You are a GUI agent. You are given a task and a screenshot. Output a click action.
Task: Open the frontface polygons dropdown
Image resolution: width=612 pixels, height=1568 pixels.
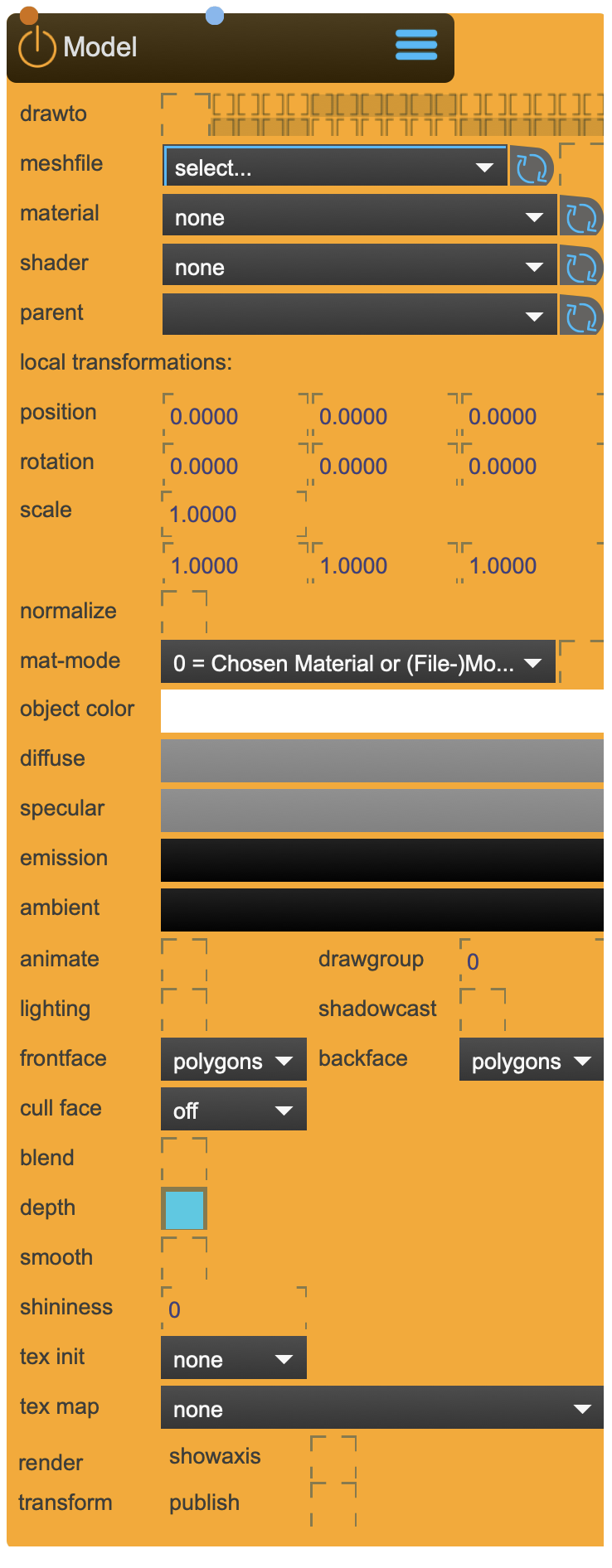pos(233,1061)
